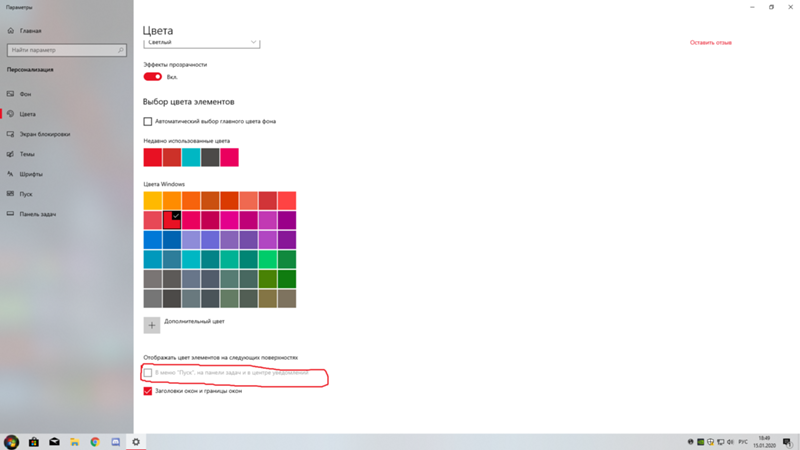Open the Discord icon on taskbar
Image resolution: width=800 pixels, height=450 pixels.
116,442
